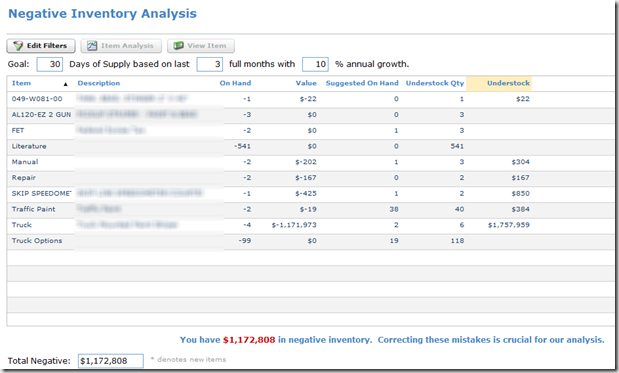Click the Item Analysis button label

(x=127, y=46)
